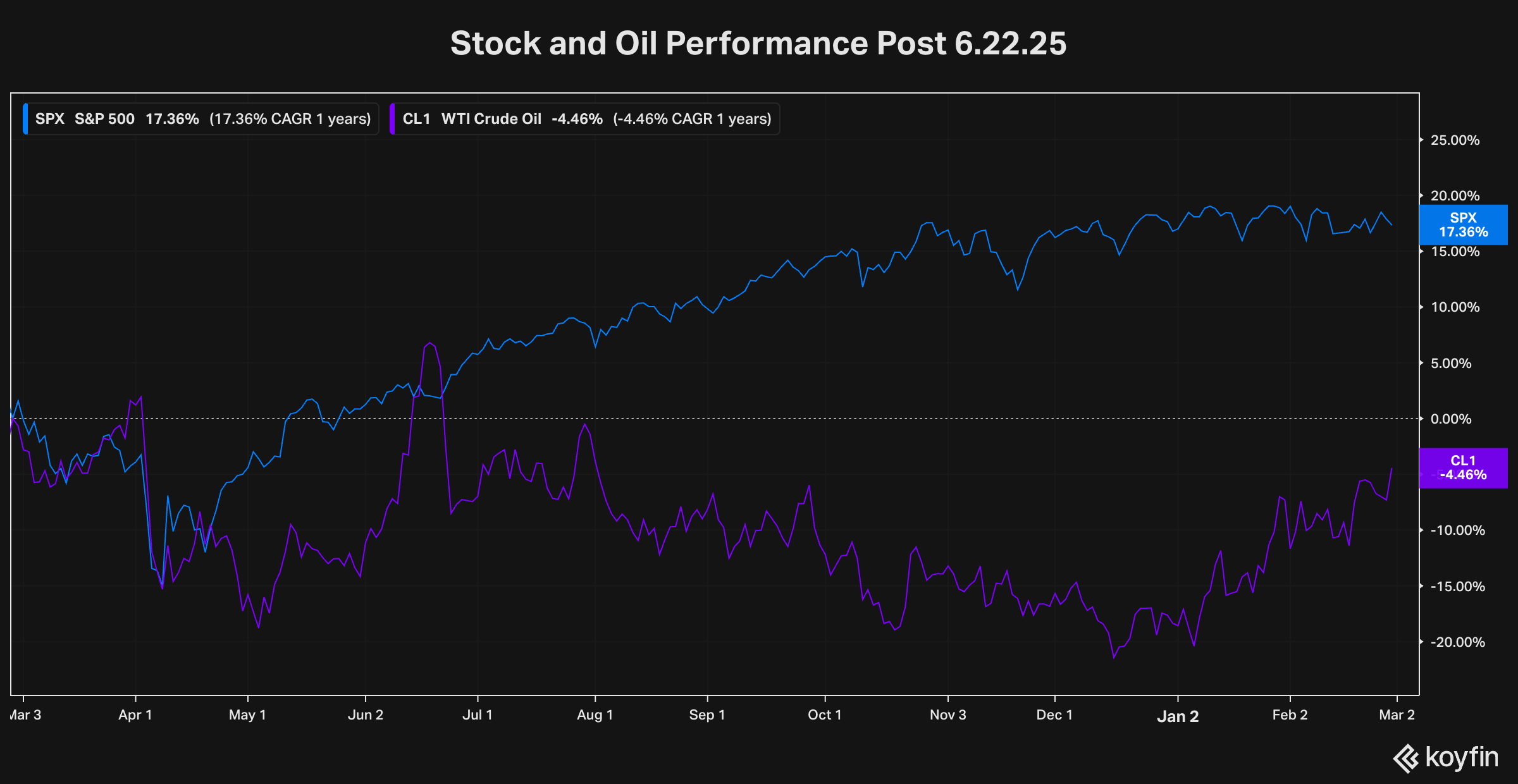Click the -20.00% y-axis tick label
Screen dimensions: 1518x784
coord(1457,642)
